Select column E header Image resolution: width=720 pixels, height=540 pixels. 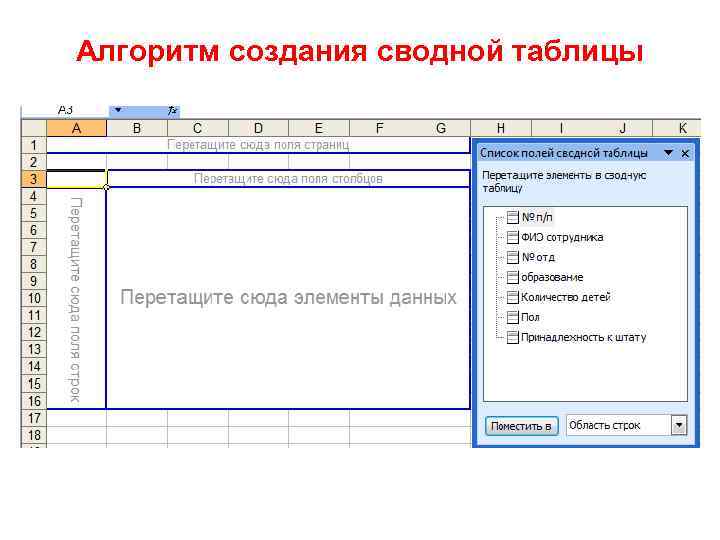[319, 128]
